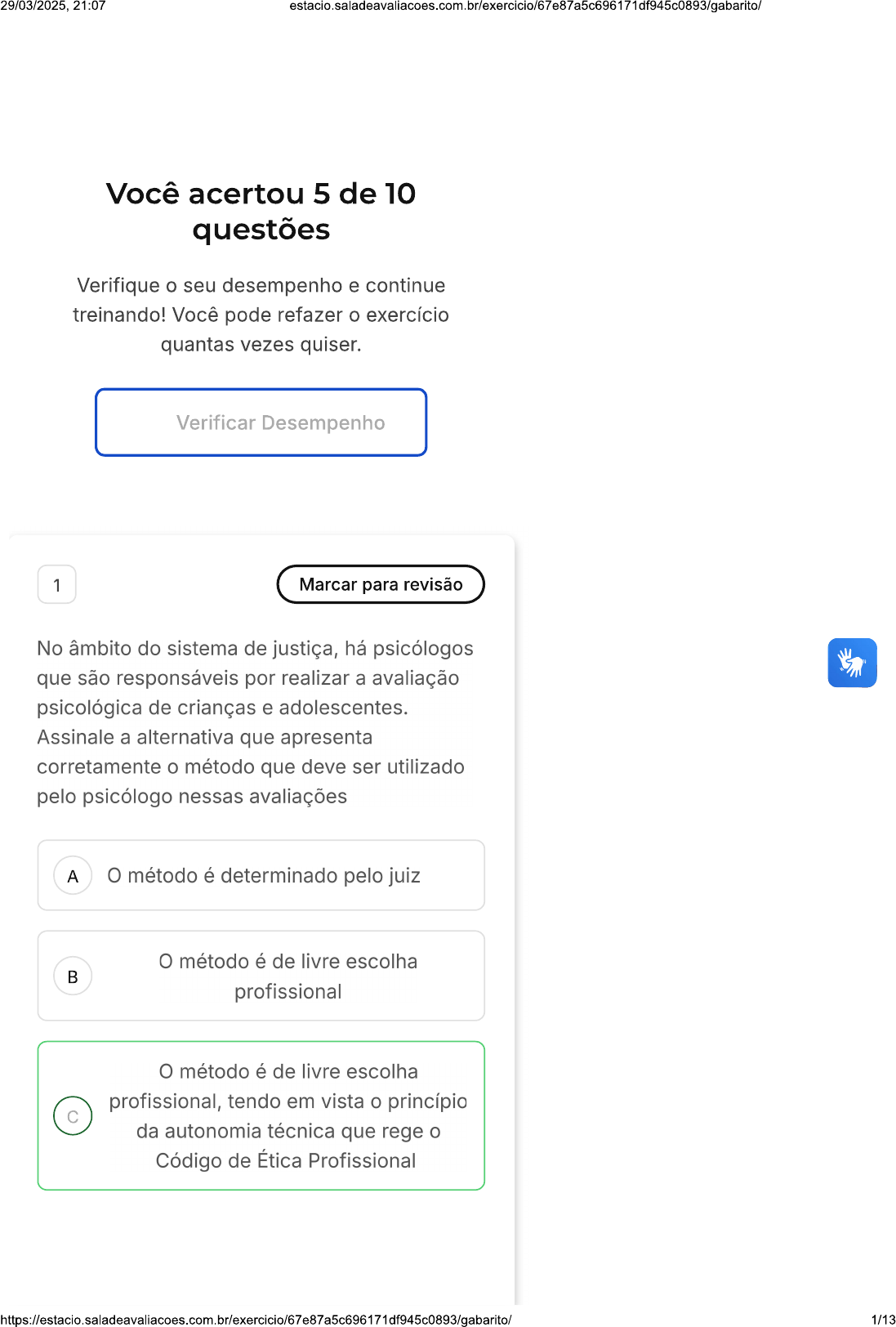
Task: Choose answer 'O método é de livre escolha profissional'
Action: (288, 976)
